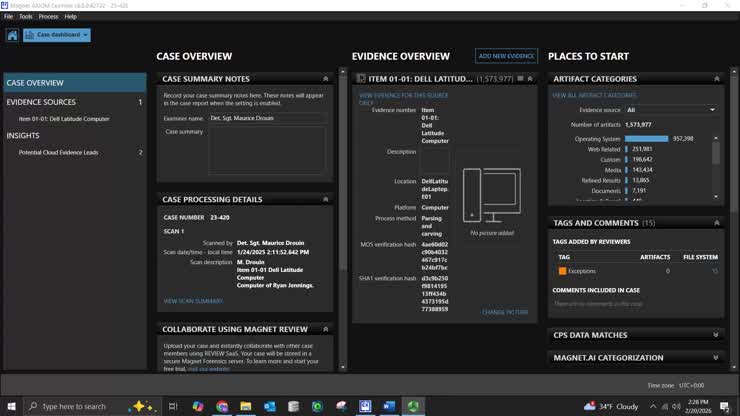
Task: Click the Add New Evidence button
Action: pos(506,56)
